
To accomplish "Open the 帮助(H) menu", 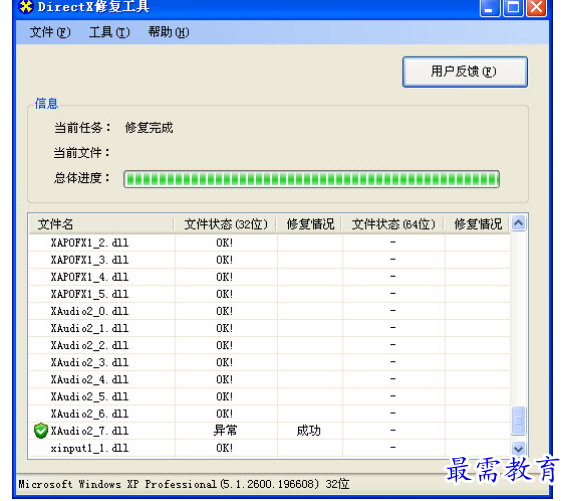I will pos(168,32).
